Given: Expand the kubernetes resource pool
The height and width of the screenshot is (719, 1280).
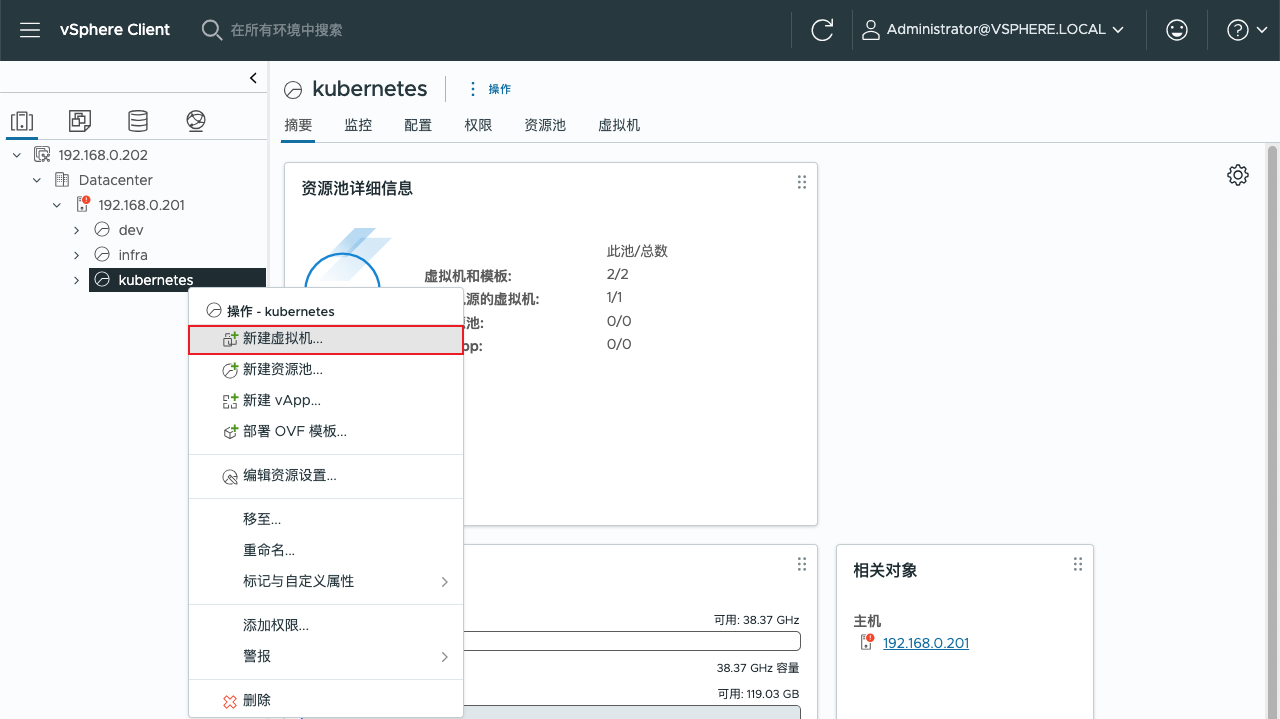Looking at the screenshot, I should [x=77, y=280].
